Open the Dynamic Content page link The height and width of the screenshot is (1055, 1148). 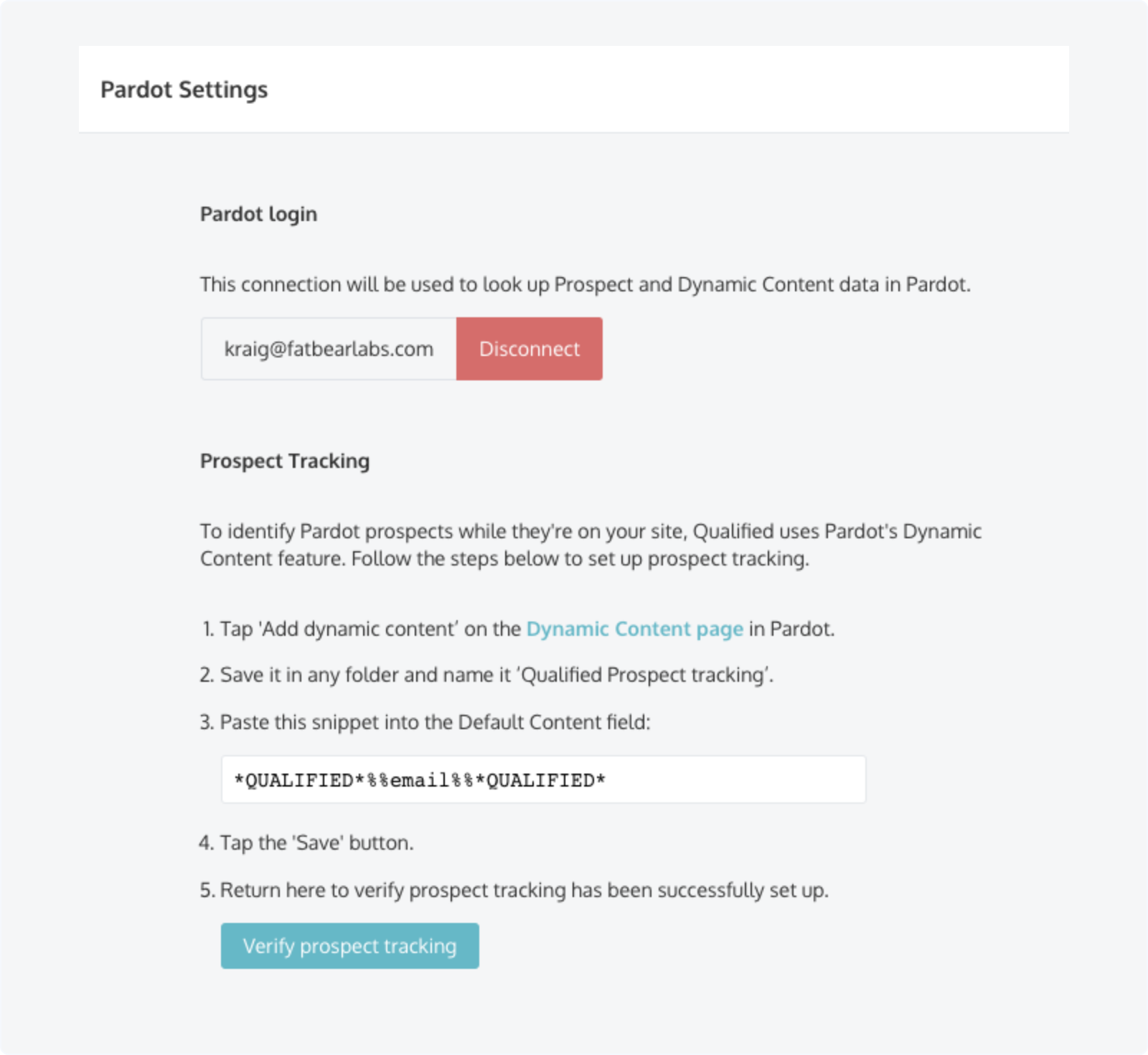click(x=634, y=629)
